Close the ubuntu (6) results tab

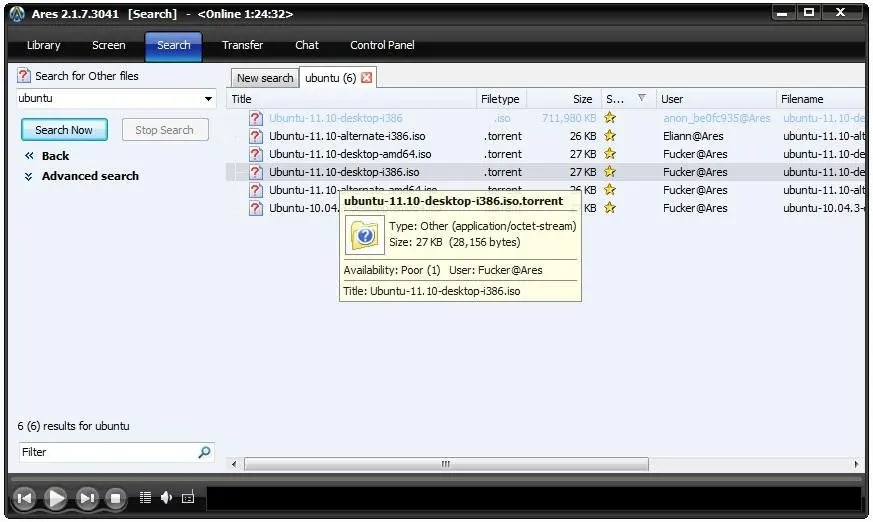(x=366, y=77)
